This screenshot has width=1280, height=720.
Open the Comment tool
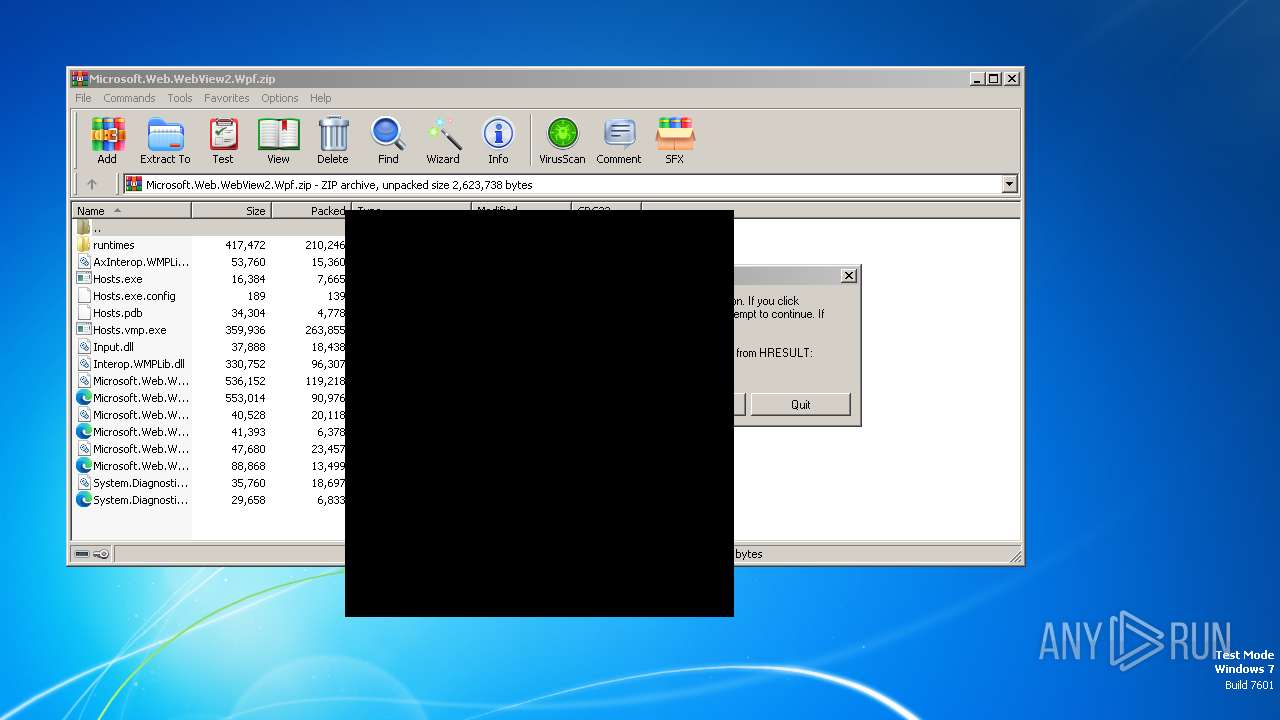[x=619, y=140]
